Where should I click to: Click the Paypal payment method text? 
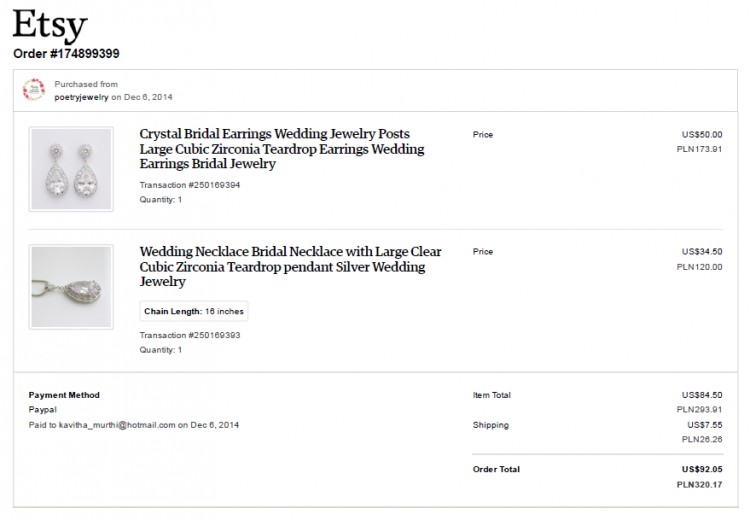(x=43, y=410)
